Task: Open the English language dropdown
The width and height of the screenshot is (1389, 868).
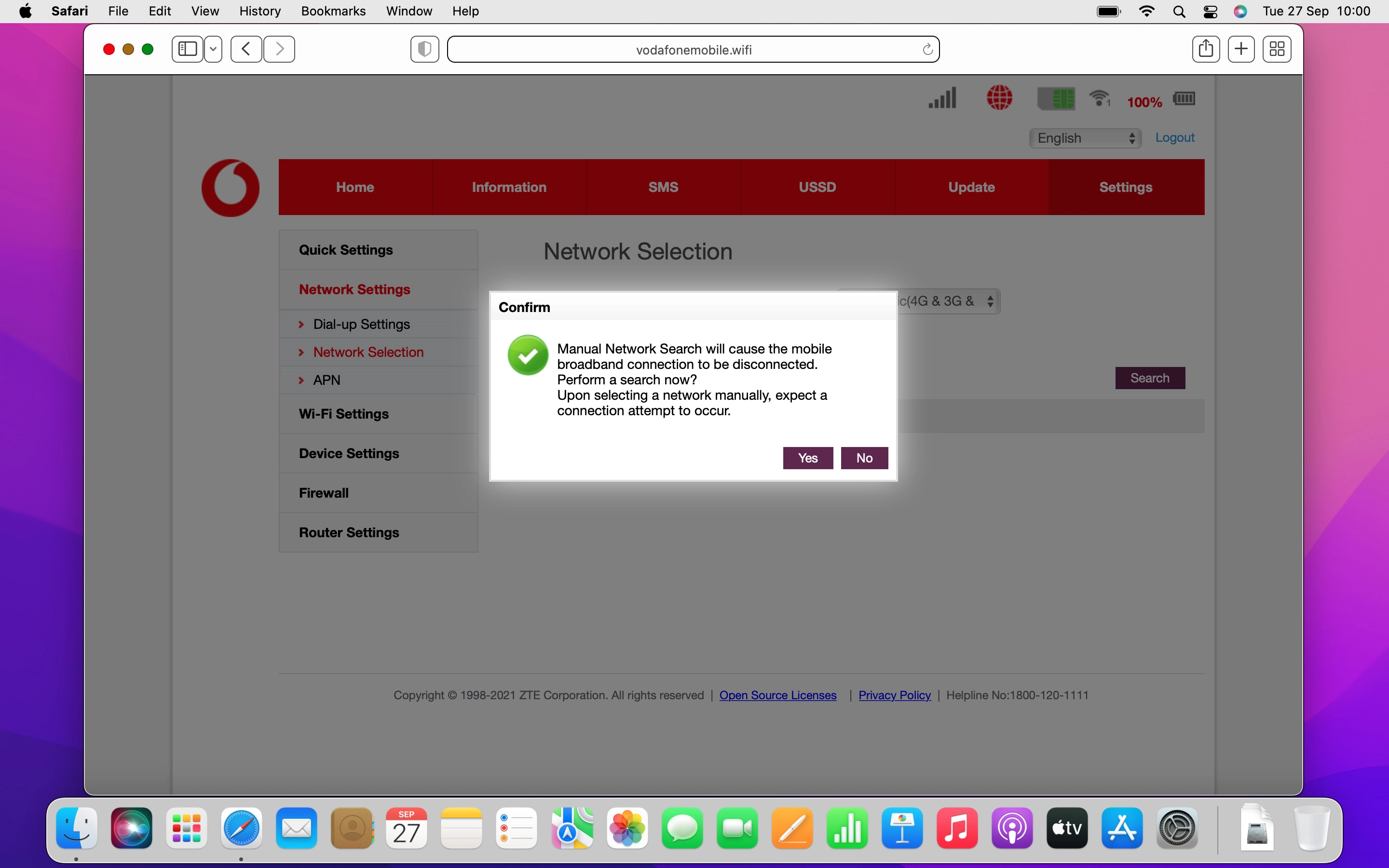Action: pyautogui.click(x=1085, y=138)
